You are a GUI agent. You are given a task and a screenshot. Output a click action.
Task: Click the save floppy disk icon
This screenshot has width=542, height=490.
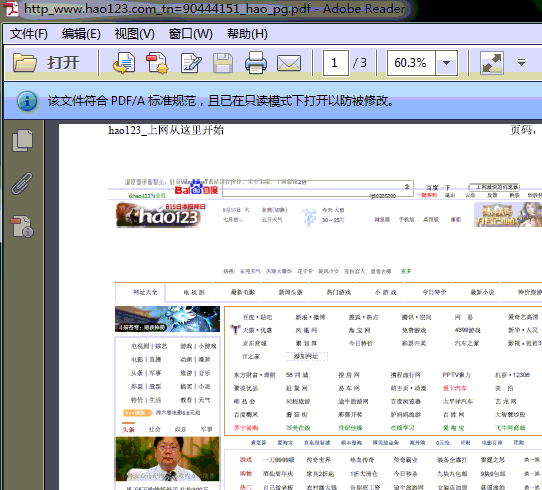[223, 63]
